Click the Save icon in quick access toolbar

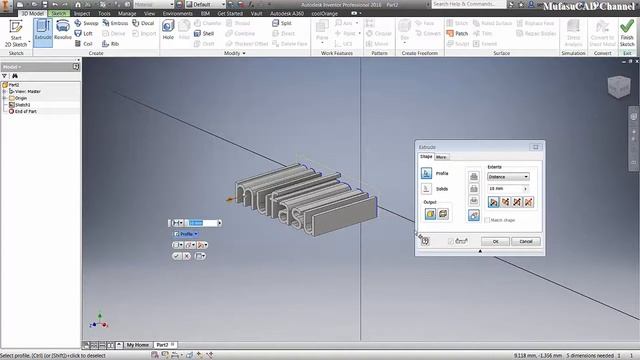(x=44, y=4)
